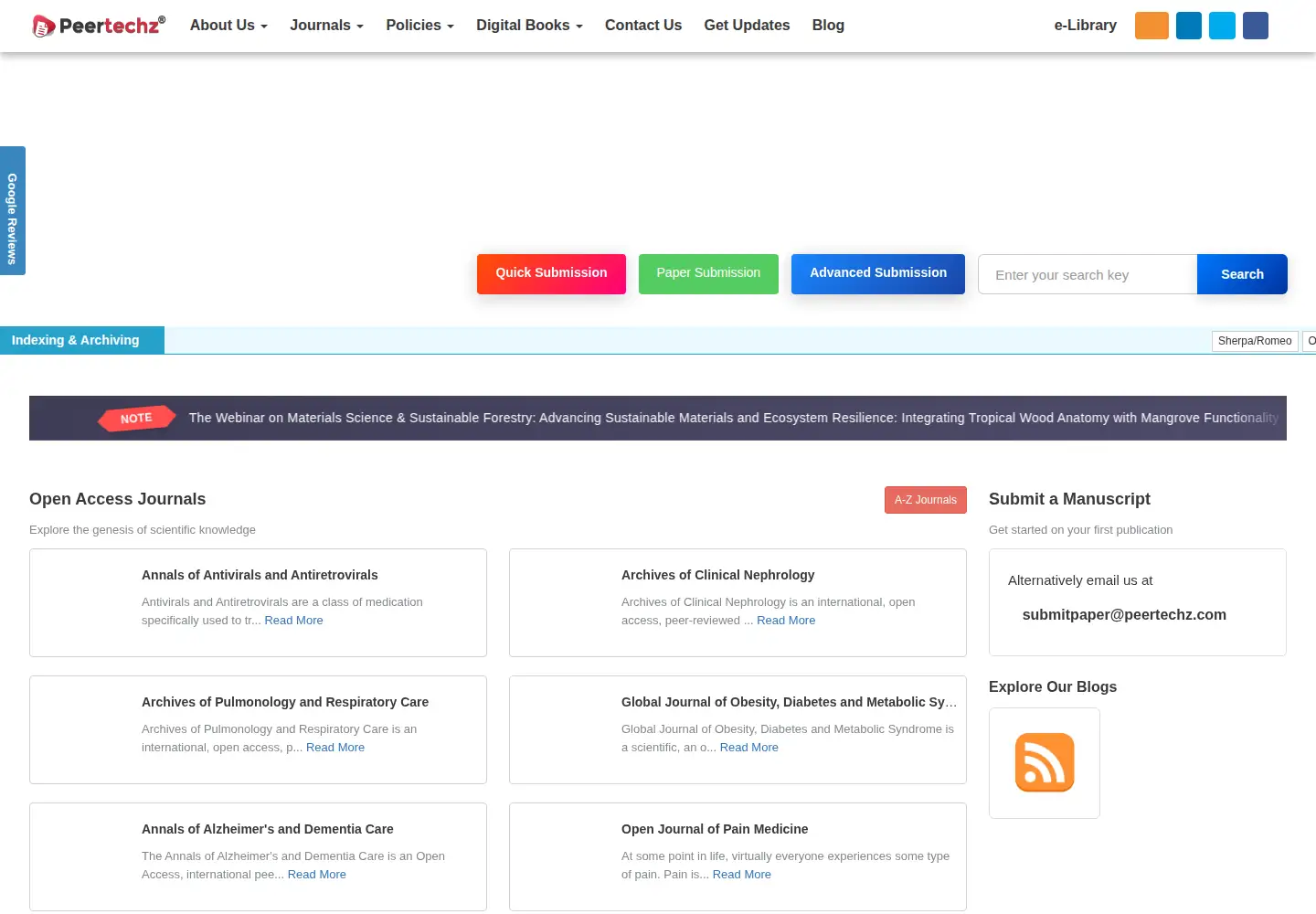Click the Open Access Journals heading
This screenshot has width=1316, height=914.
(118, 499)
